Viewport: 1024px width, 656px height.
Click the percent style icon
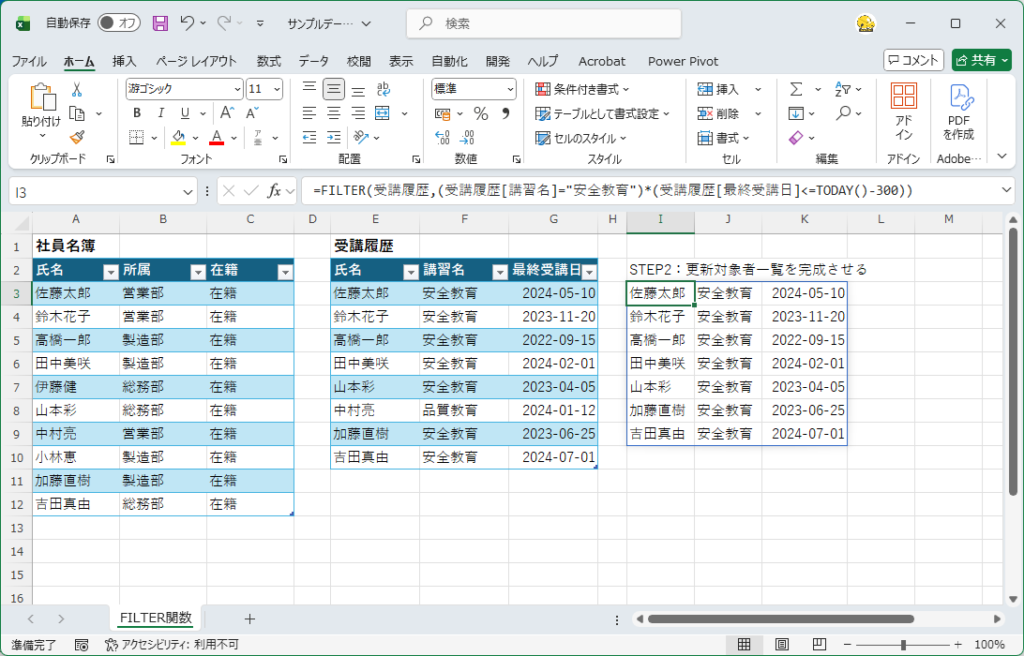pos(481,113)
